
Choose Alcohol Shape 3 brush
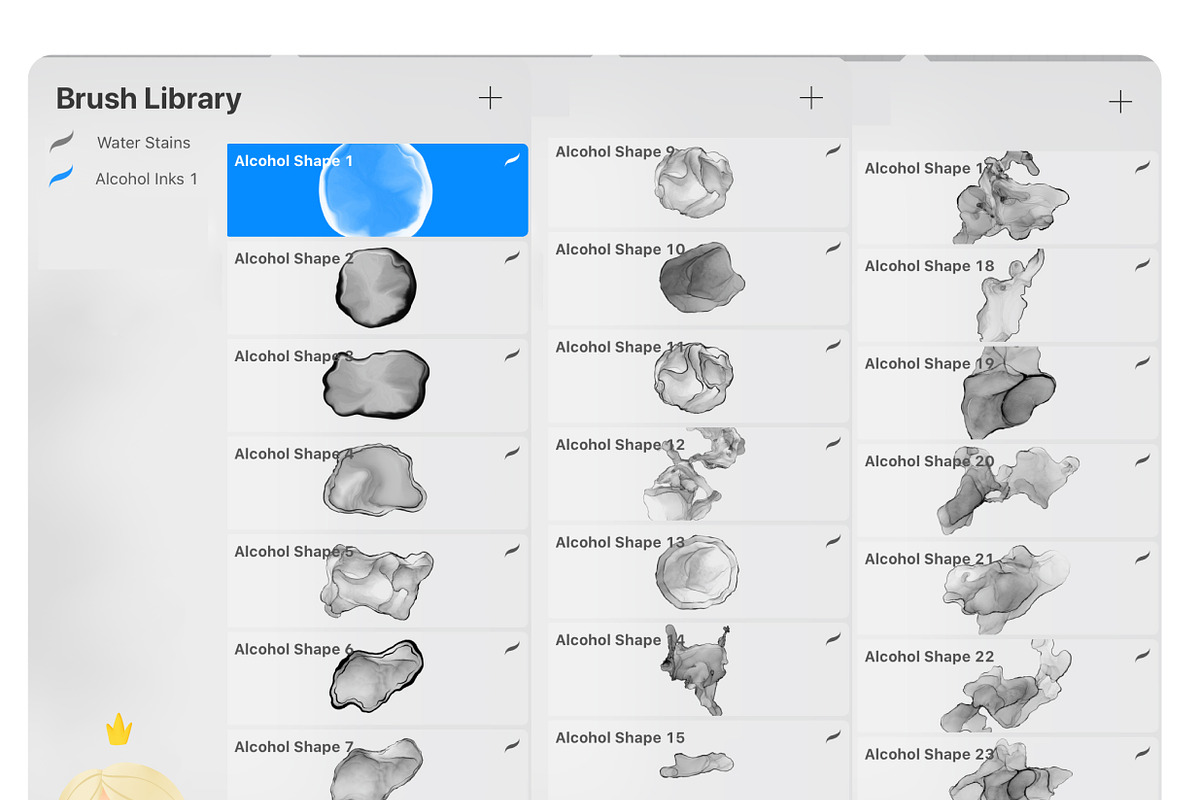[x=377, y=386]
